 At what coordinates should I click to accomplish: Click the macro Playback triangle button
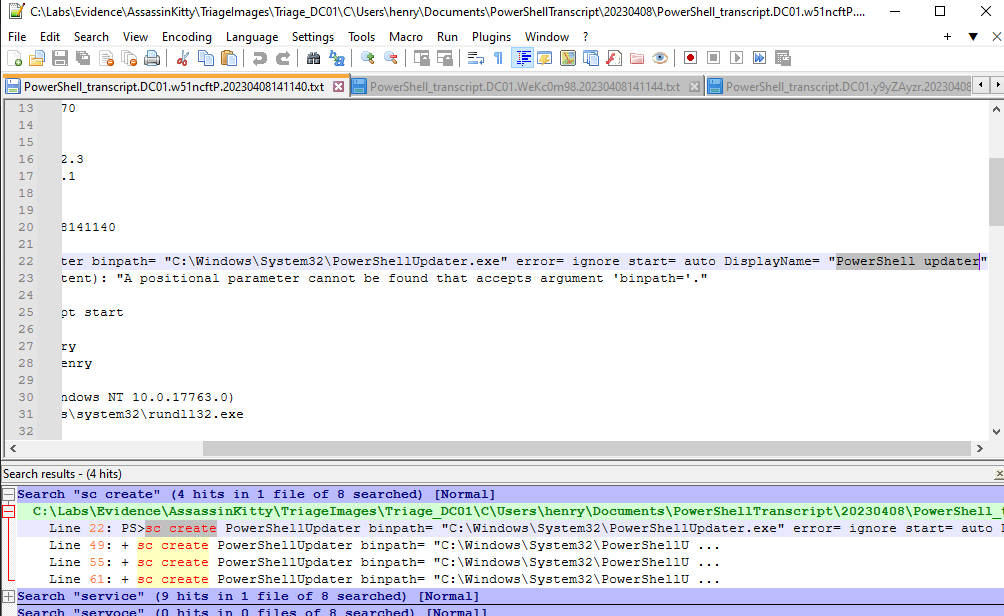pos(736,59)
